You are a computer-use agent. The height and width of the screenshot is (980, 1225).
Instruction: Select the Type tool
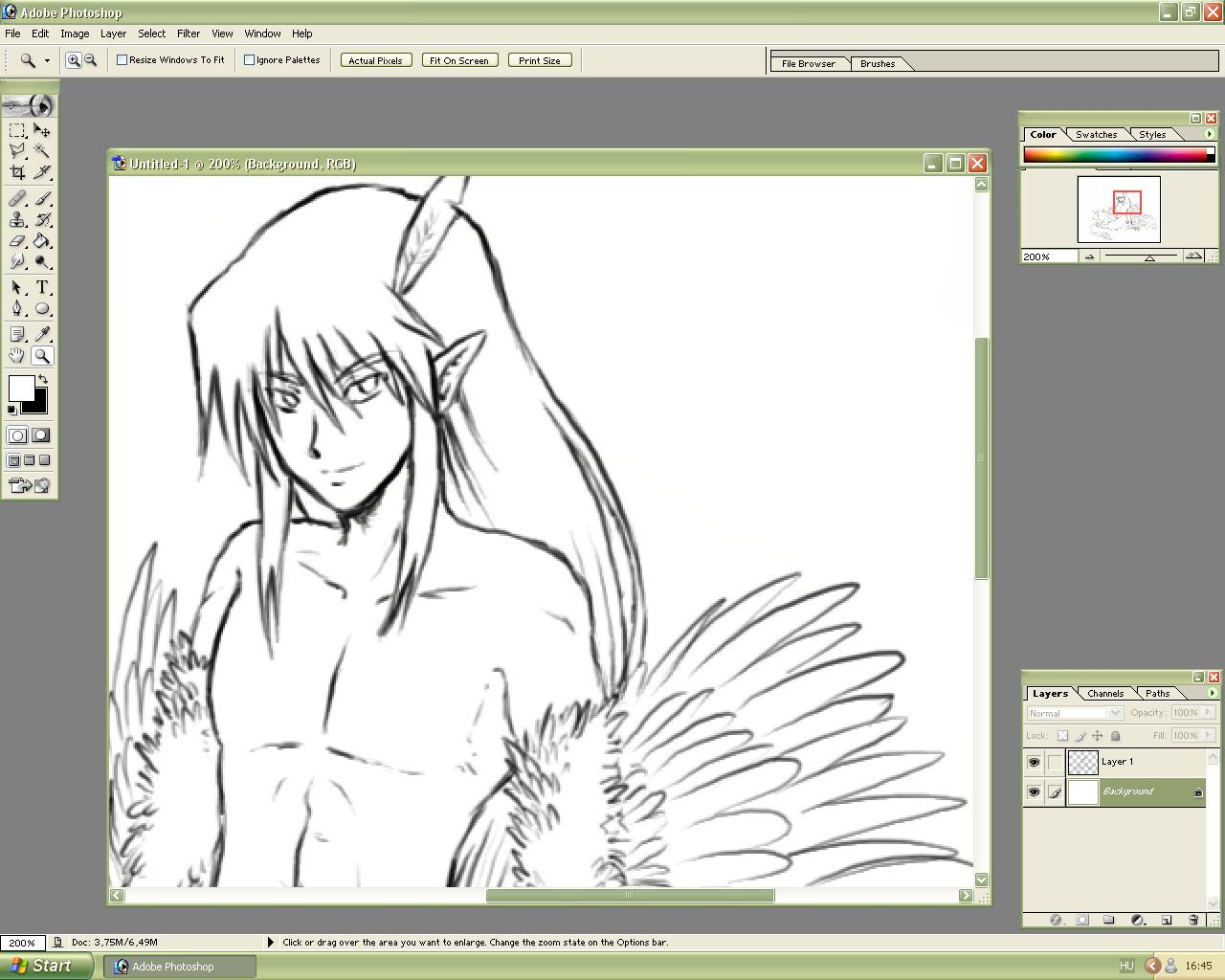point(42,288)
